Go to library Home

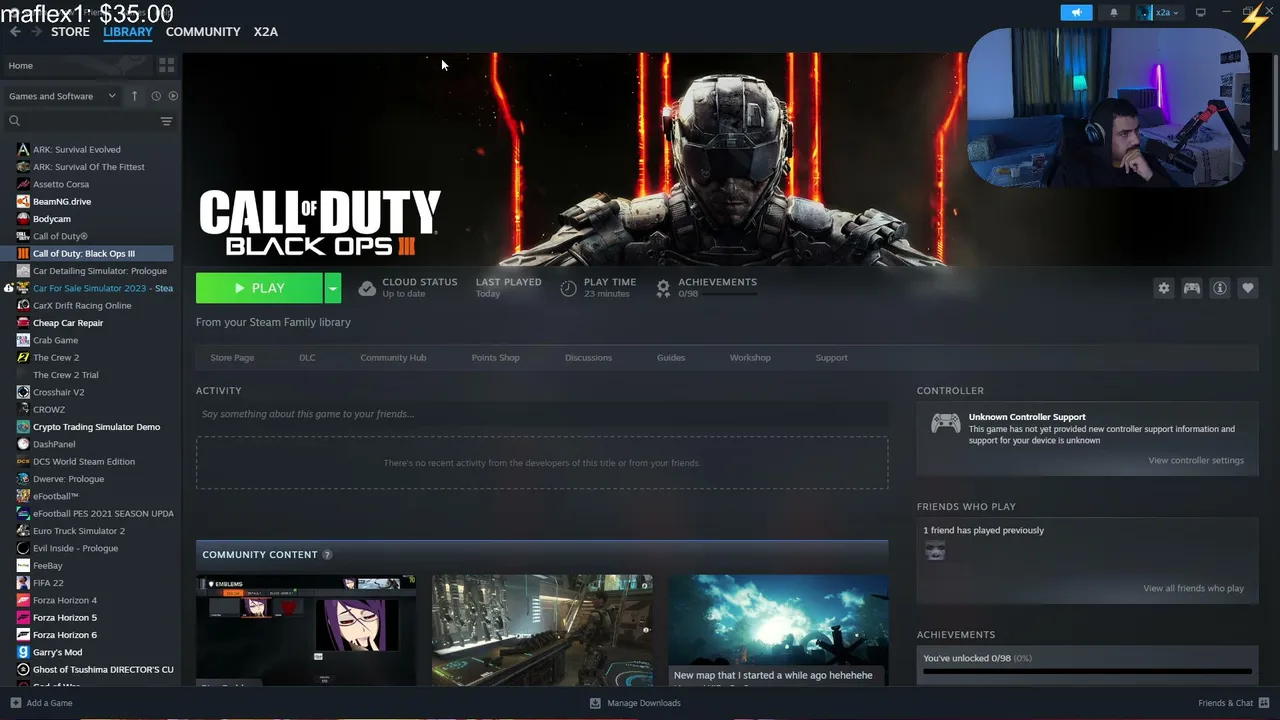coord(76,66)
